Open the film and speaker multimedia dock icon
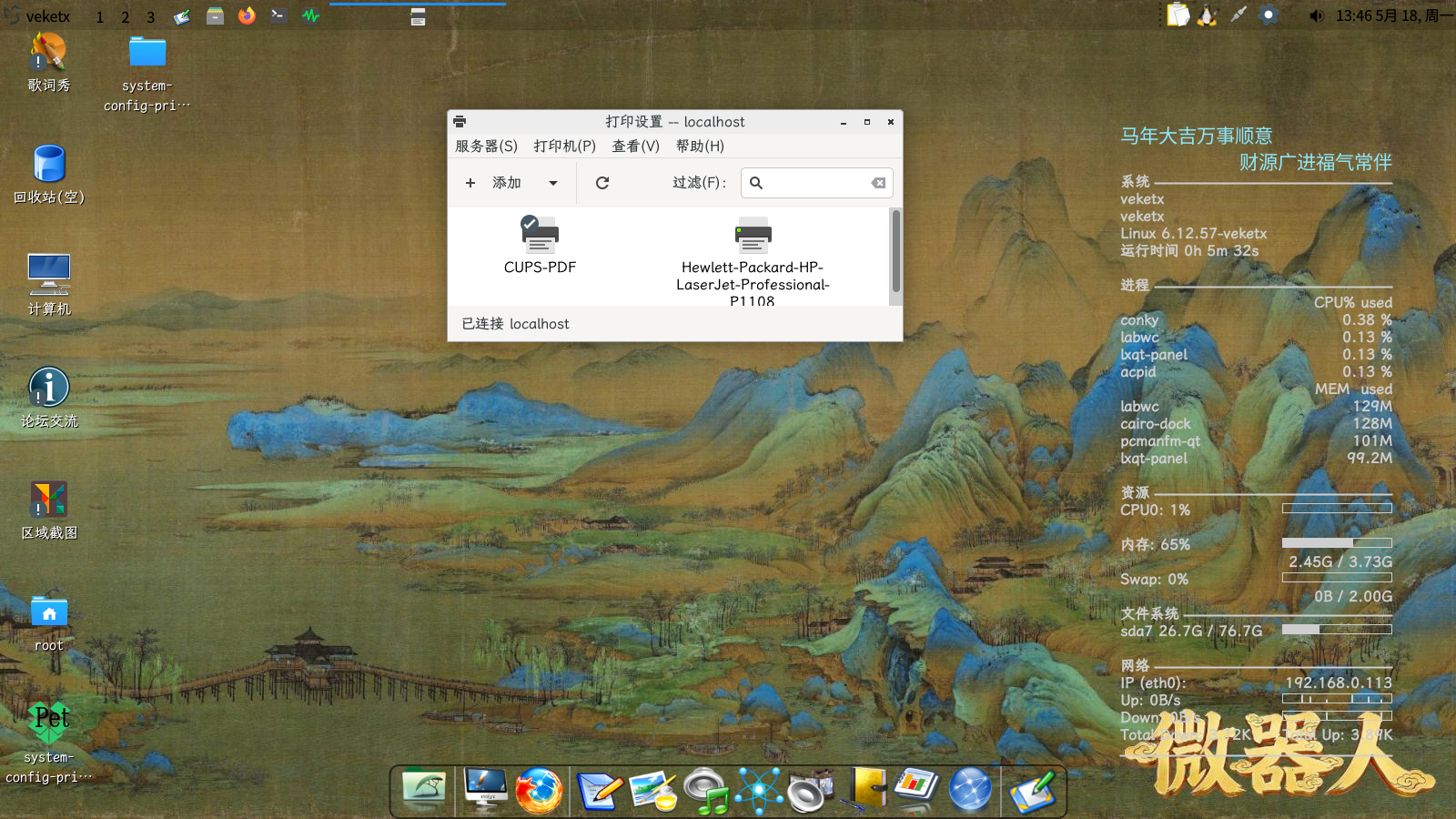Screen dimensions: 1456x819 pos(811,790)
